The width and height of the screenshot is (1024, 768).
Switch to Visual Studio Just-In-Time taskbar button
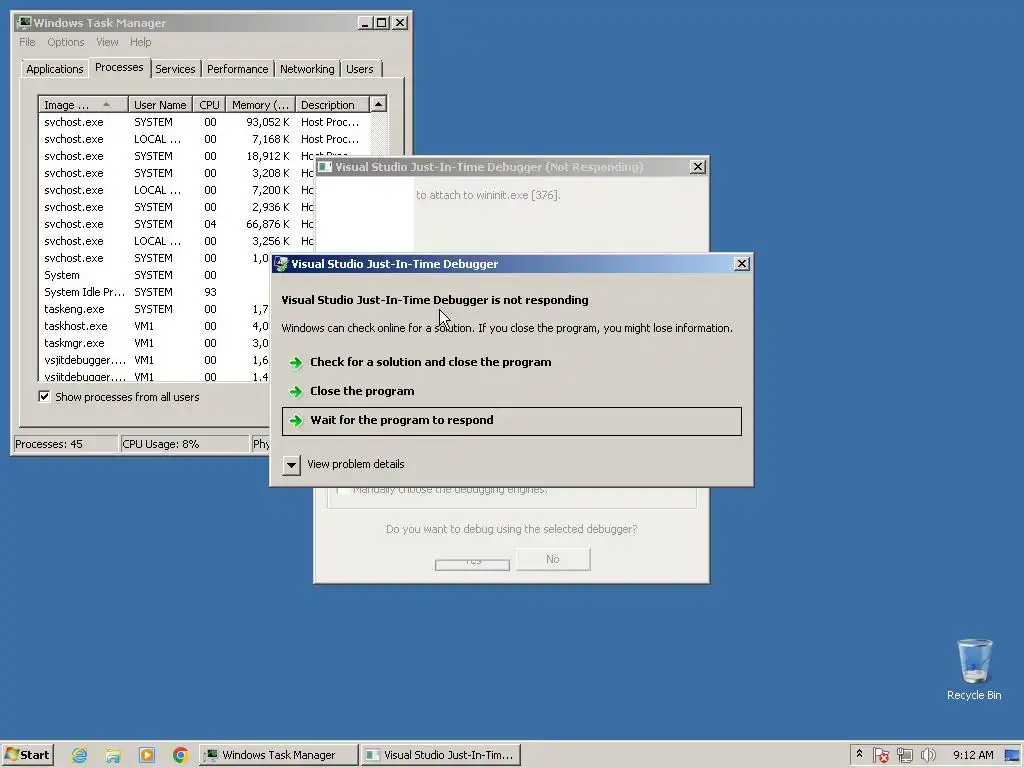pyautogui.click(x=441, y=755)
